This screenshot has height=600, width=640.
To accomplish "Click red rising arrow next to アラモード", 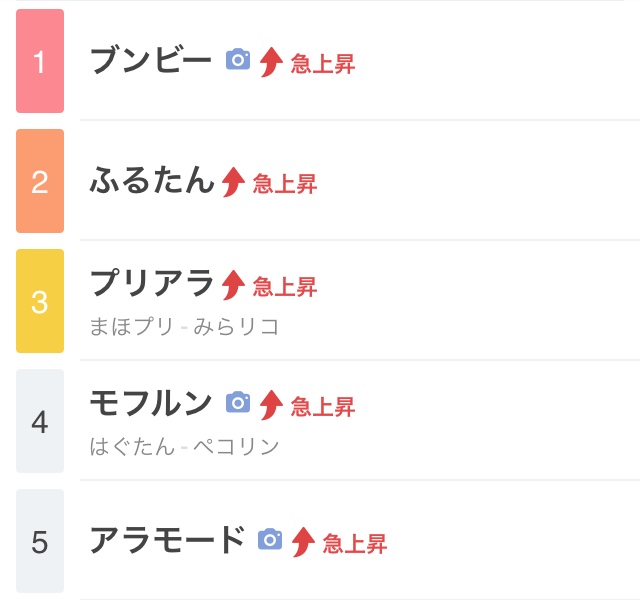I will pos(303,542).
